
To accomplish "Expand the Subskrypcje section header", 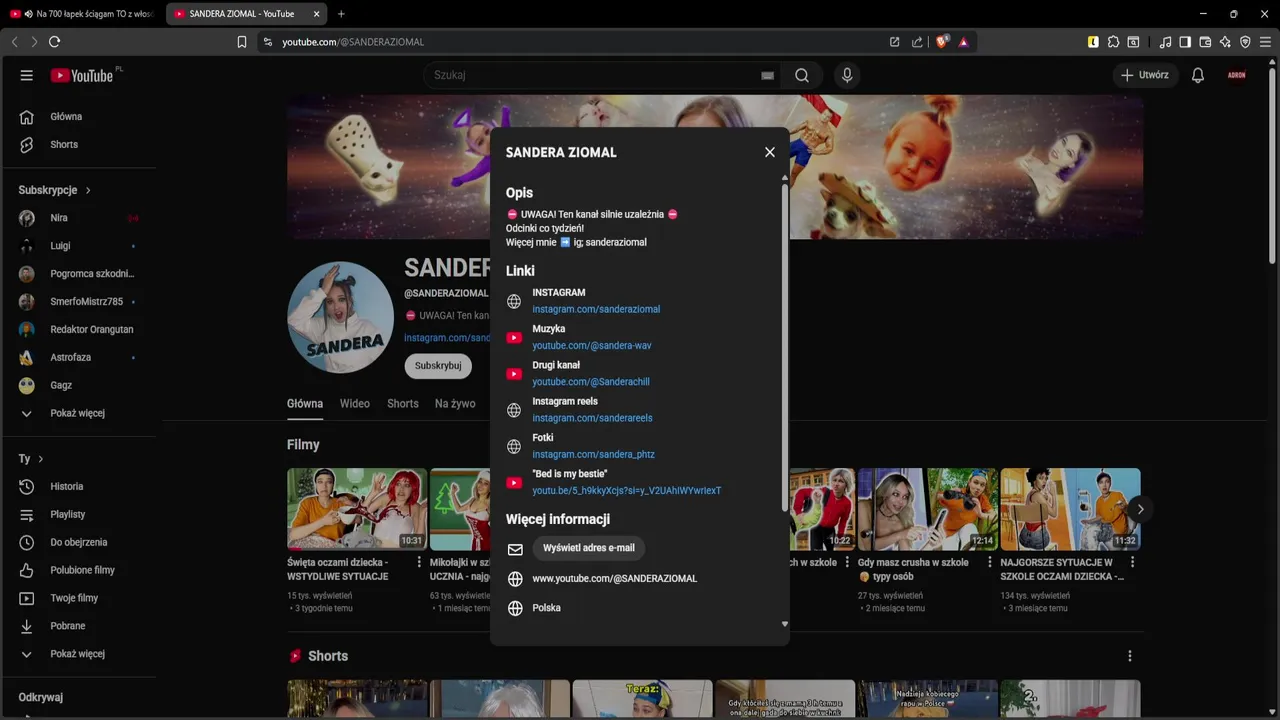I will coord(55,190).
